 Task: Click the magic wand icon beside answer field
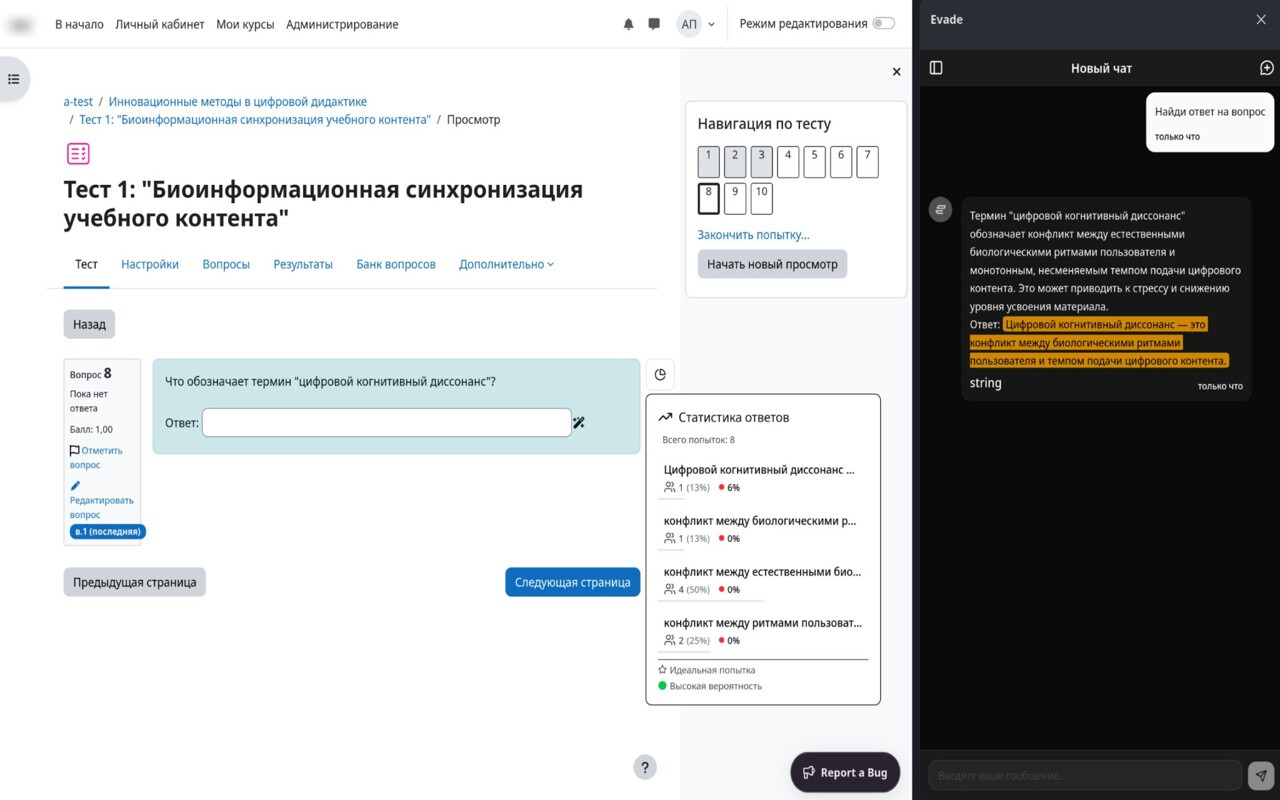[579, 423]
